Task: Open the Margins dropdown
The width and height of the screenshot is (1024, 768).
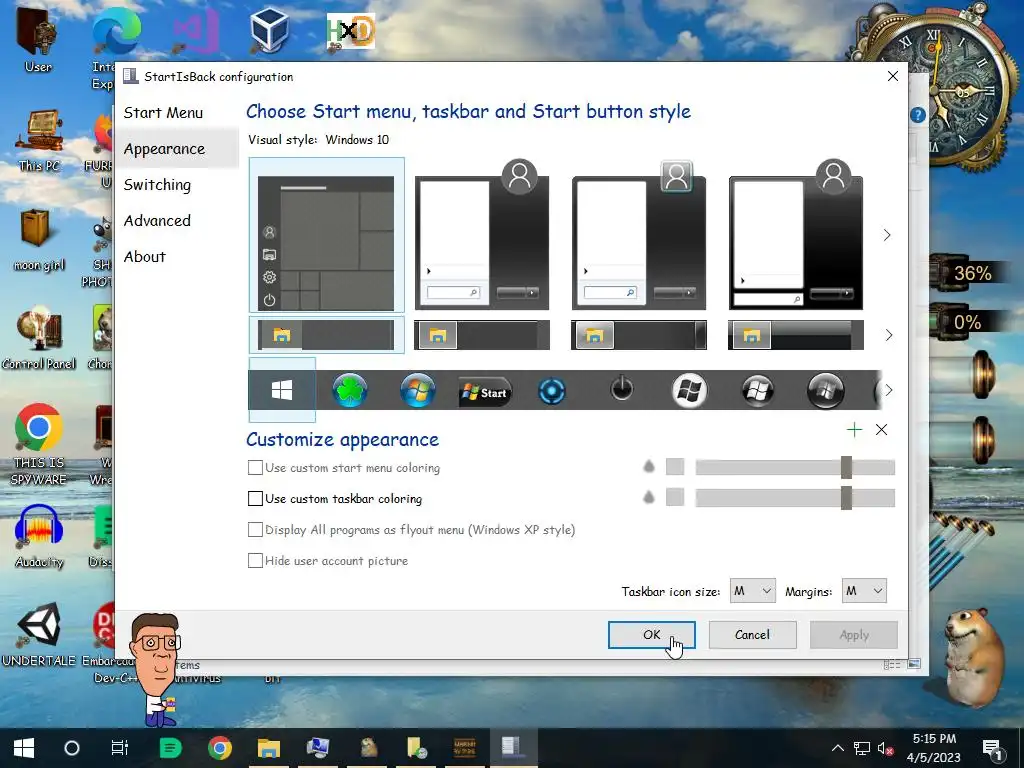Action: coord(864,591)
